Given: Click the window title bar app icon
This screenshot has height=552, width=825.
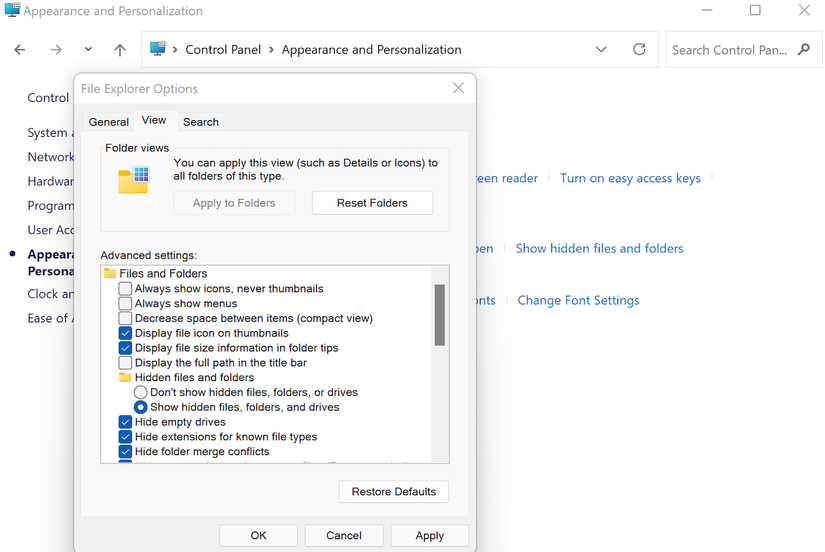Looking at the screenshot, I should pos(12,10).
